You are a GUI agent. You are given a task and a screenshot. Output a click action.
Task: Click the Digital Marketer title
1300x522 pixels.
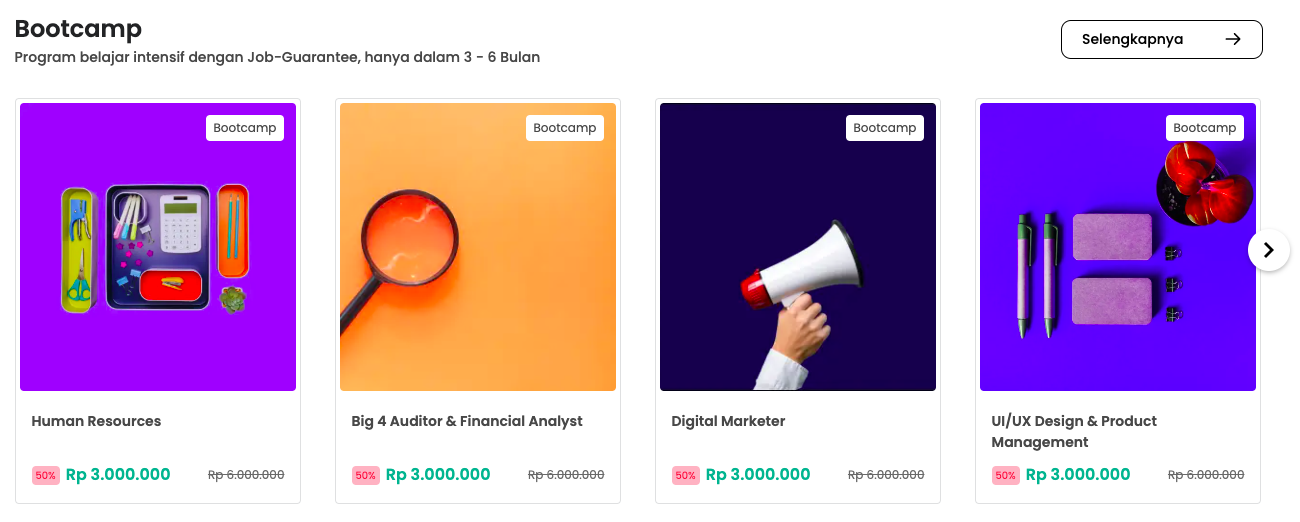[x=728, y=421]
